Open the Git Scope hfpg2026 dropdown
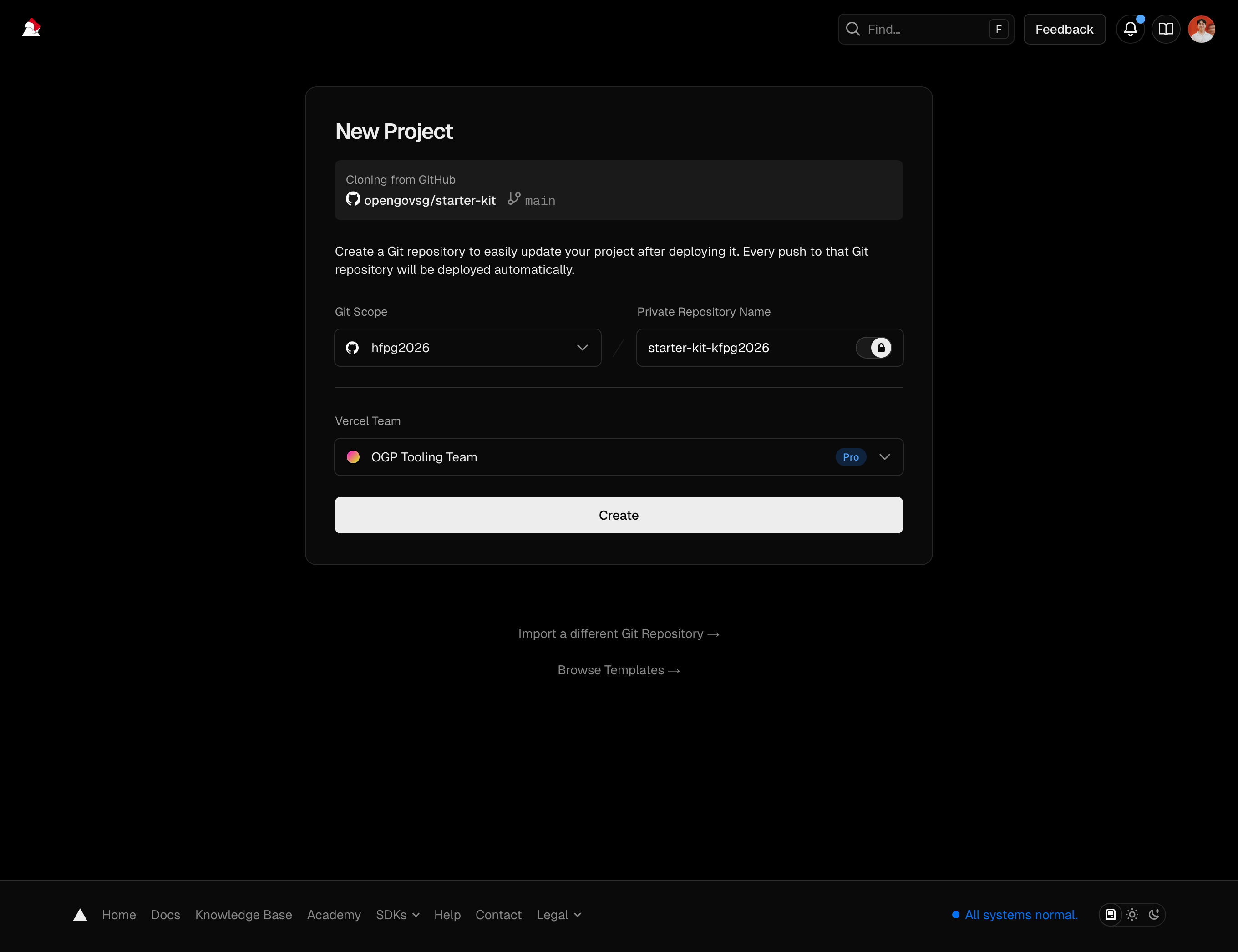The width and height of the screenshot is (1238, 952). pos(467,347)
